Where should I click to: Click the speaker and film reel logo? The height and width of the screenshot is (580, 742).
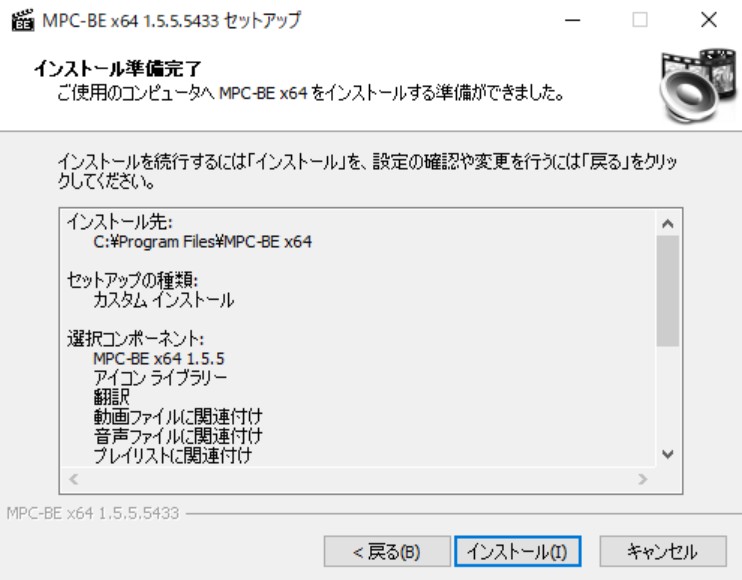tap(698, 86)
